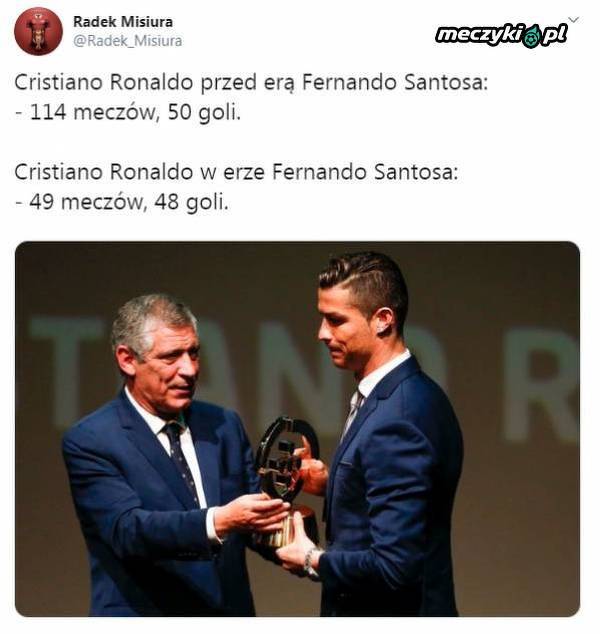The image size is (600, 634).
Task: Click the wristwatch visible in the photo
Action: [311, 564]
